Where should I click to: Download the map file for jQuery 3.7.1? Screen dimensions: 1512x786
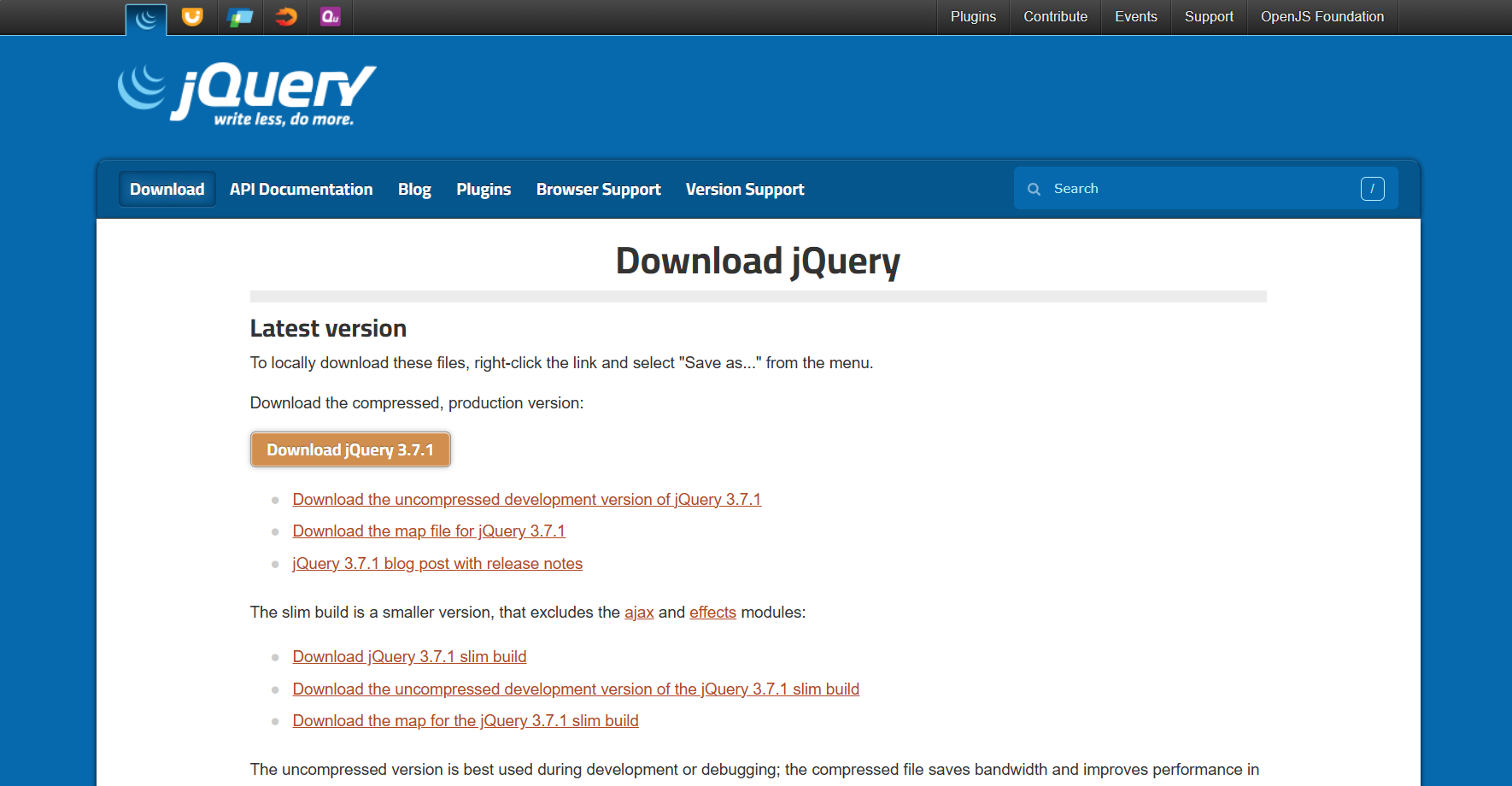pos(429,531)
